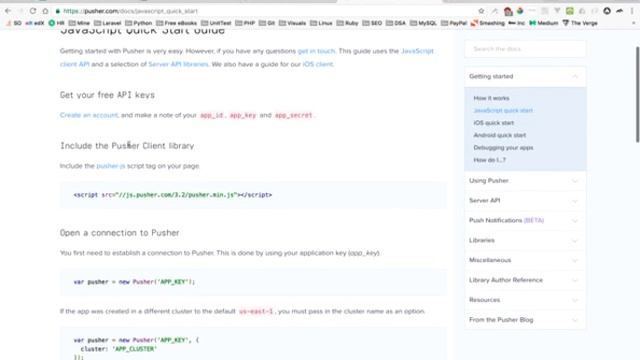Expand the Libraries section
Image resolution: width=640 pixels, height=360 pixels.
click(525, 240)
